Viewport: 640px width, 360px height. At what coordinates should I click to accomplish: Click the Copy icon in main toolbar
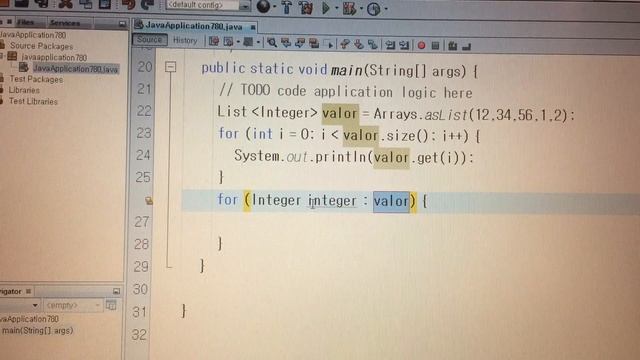coord(86,4)
